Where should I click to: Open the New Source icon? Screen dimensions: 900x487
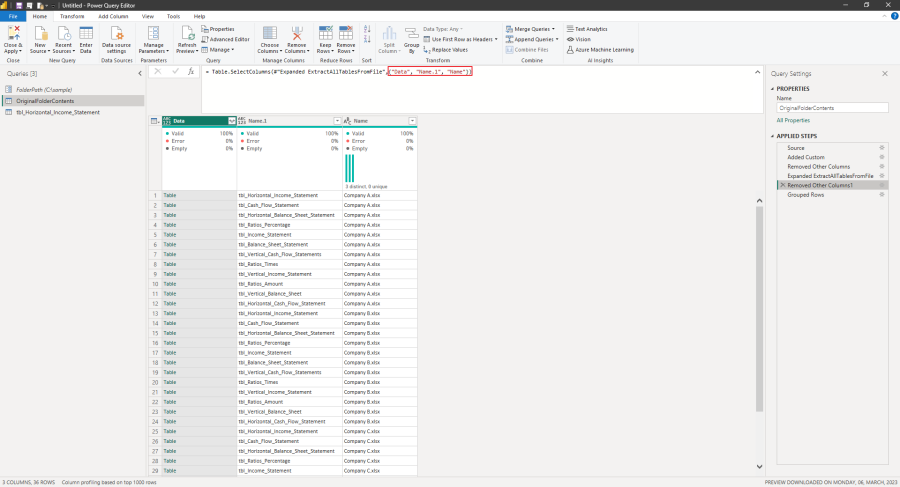click(40, 33)
